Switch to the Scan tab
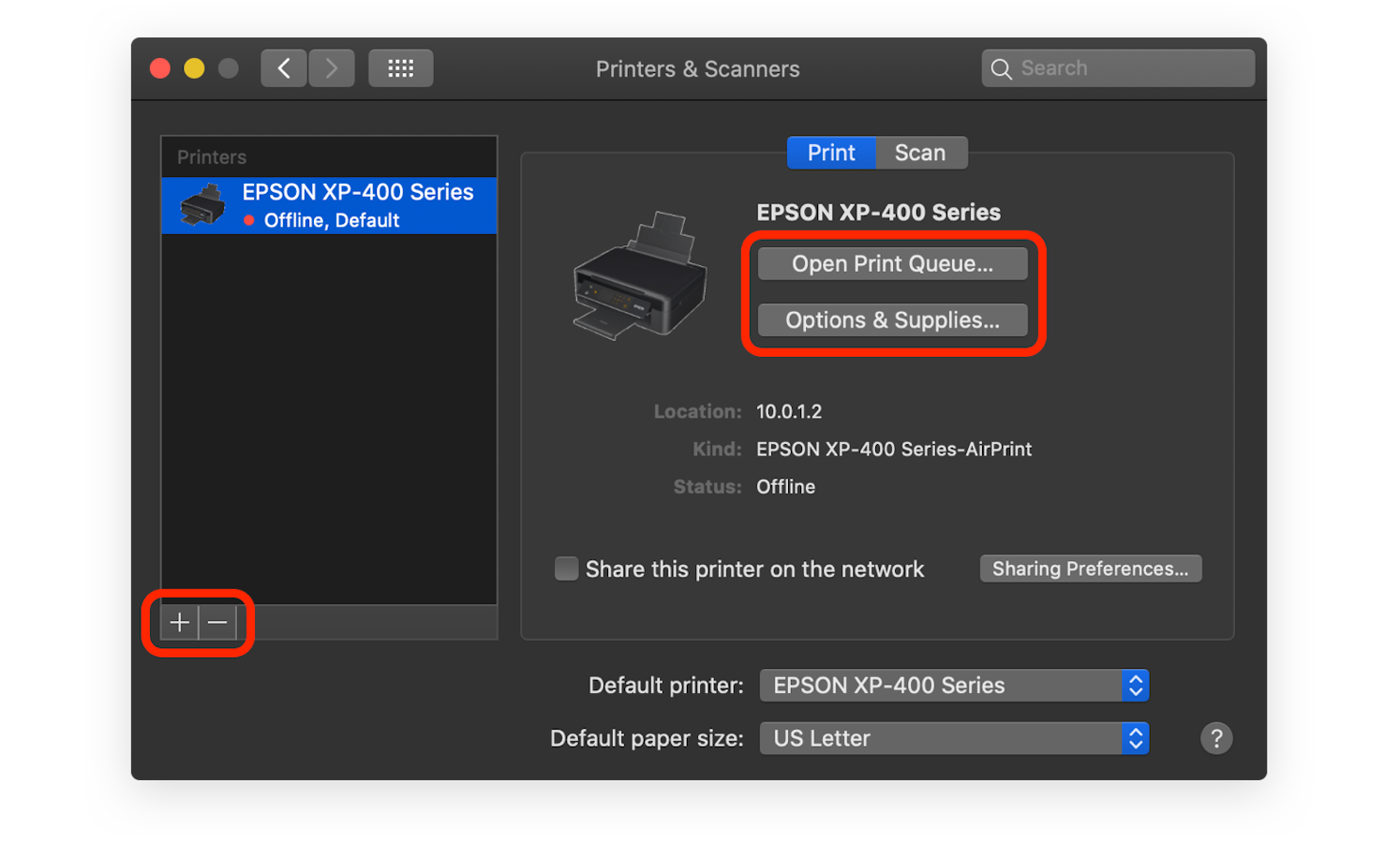The image size is (1400, 843). click(920, 152)
